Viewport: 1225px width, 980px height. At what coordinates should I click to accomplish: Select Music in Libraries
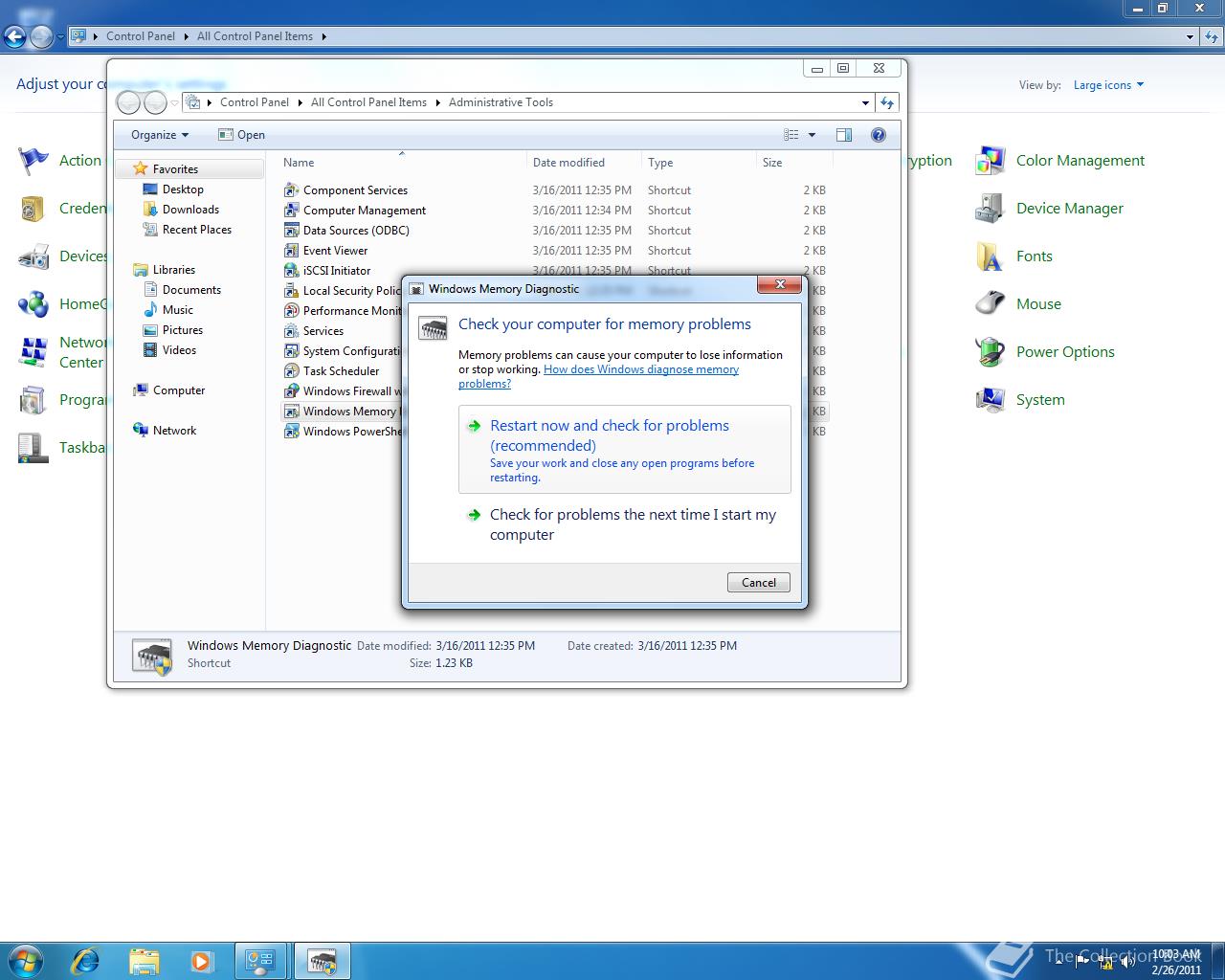pyautogui.click(x=178, y=310)
